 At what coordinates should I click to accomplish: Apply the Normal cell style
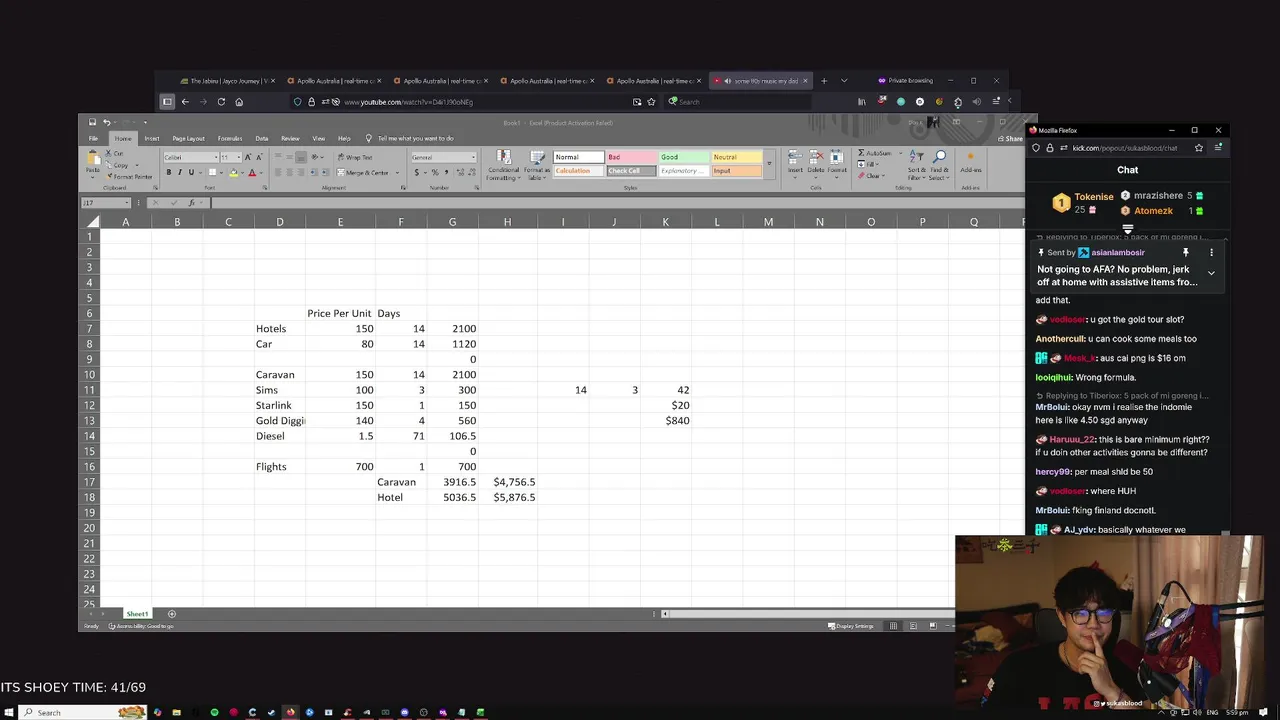(578, 157)
